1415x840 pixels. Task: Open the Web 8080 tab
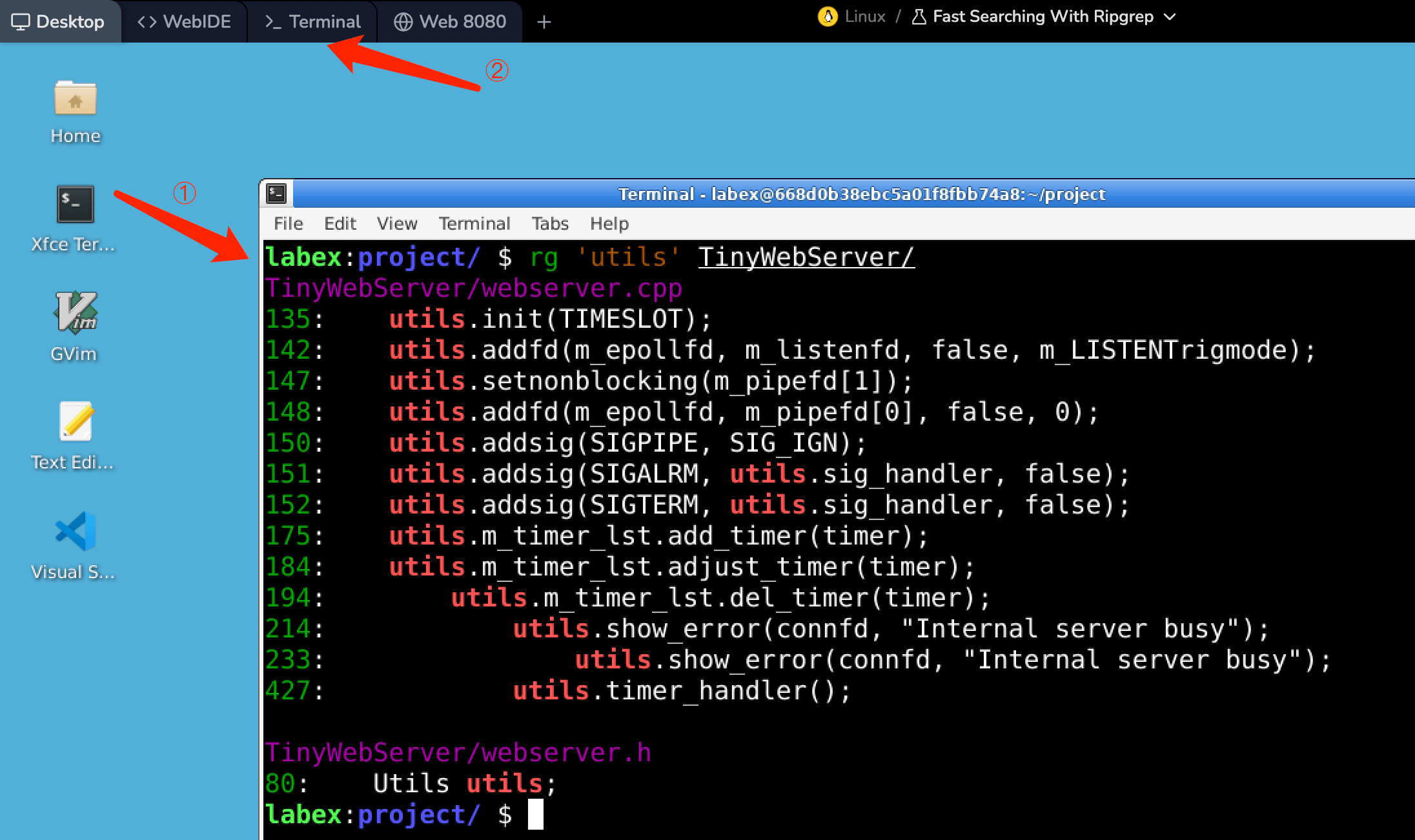coord(450,22)
